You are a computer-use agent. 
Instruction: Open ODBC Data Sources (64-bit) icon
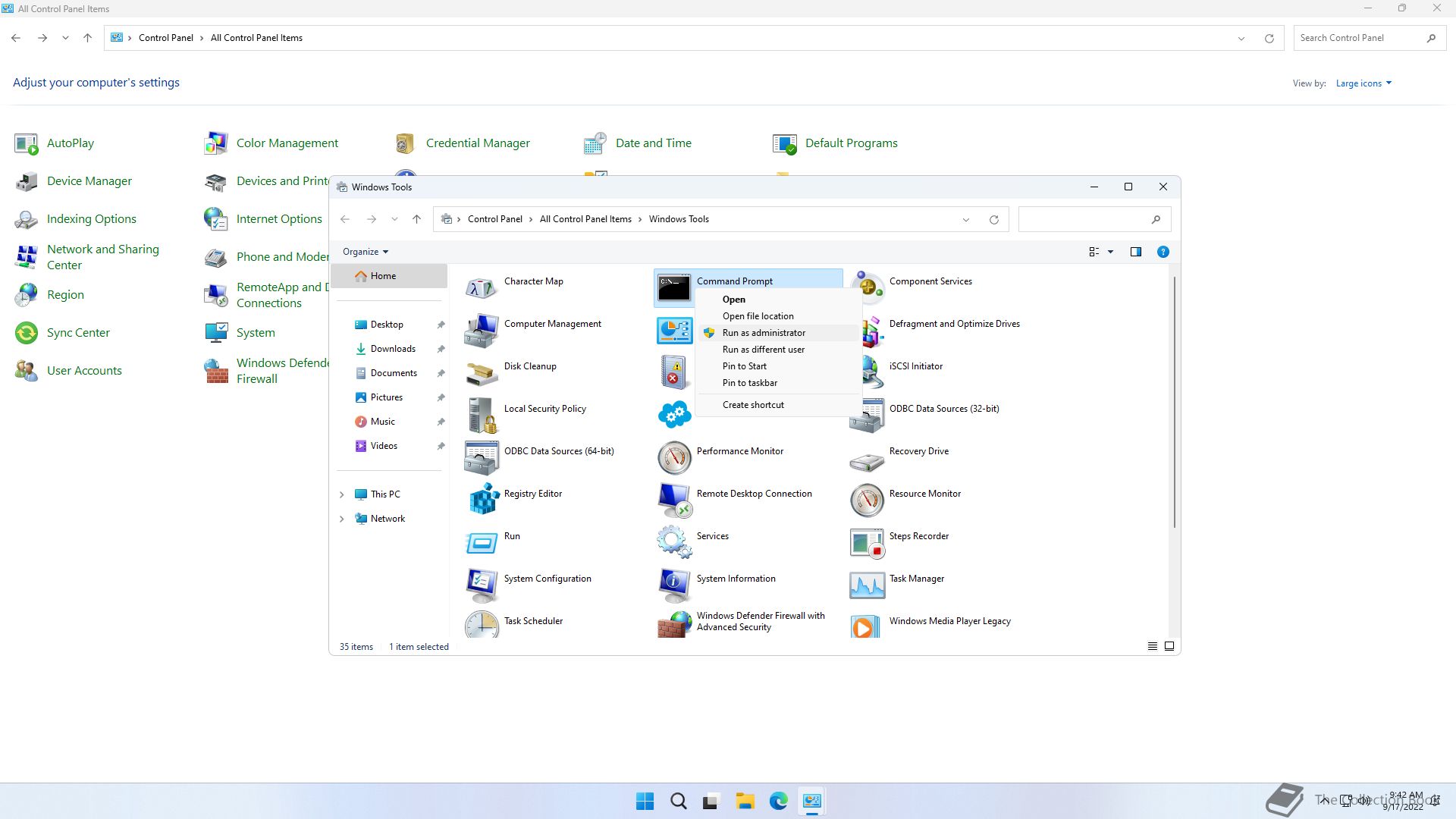482,458
